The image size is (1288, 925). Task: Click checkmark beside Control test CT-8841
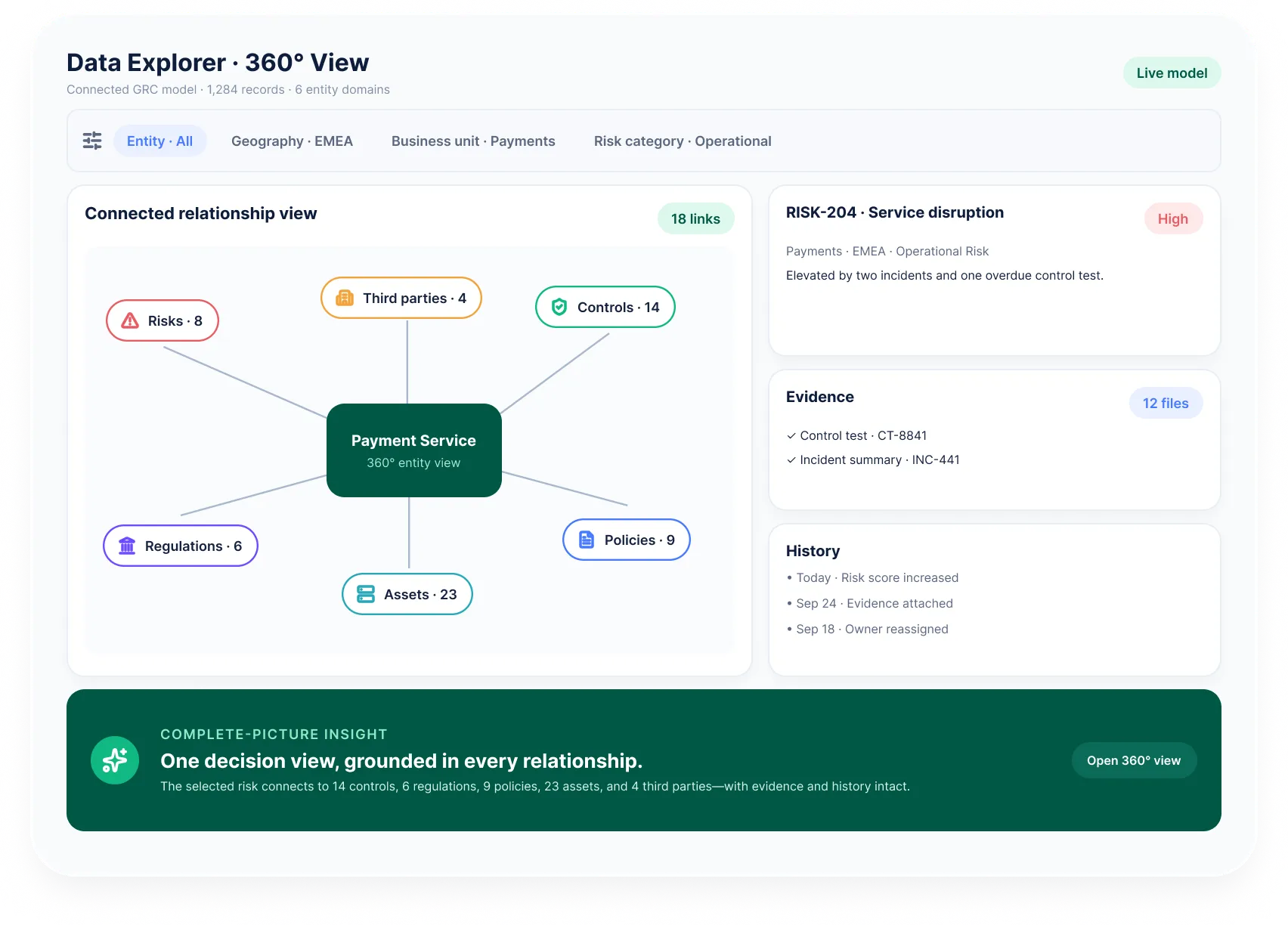point(791,436)
